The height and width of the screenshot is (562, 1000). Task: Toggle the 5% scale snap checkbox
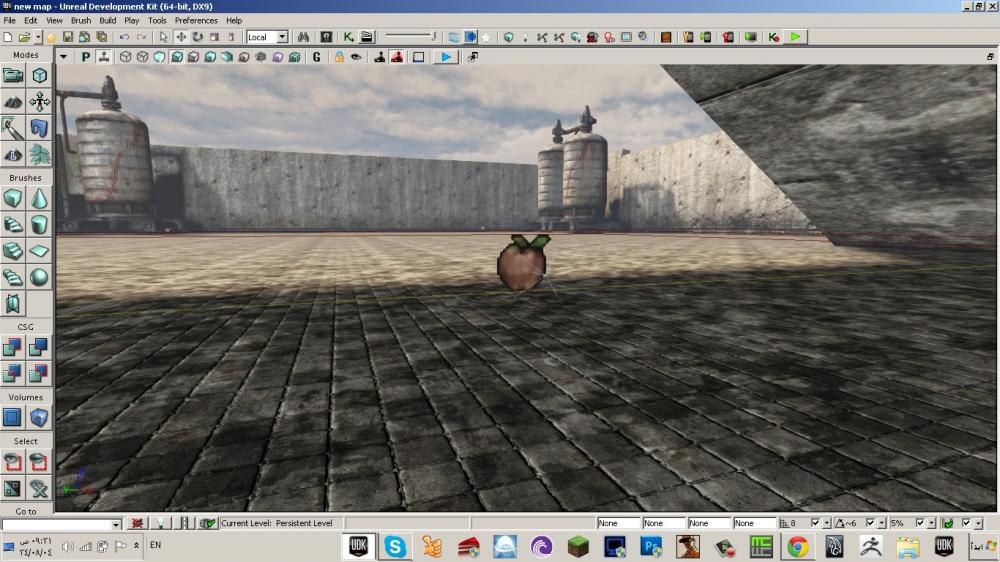pos(920,523)
